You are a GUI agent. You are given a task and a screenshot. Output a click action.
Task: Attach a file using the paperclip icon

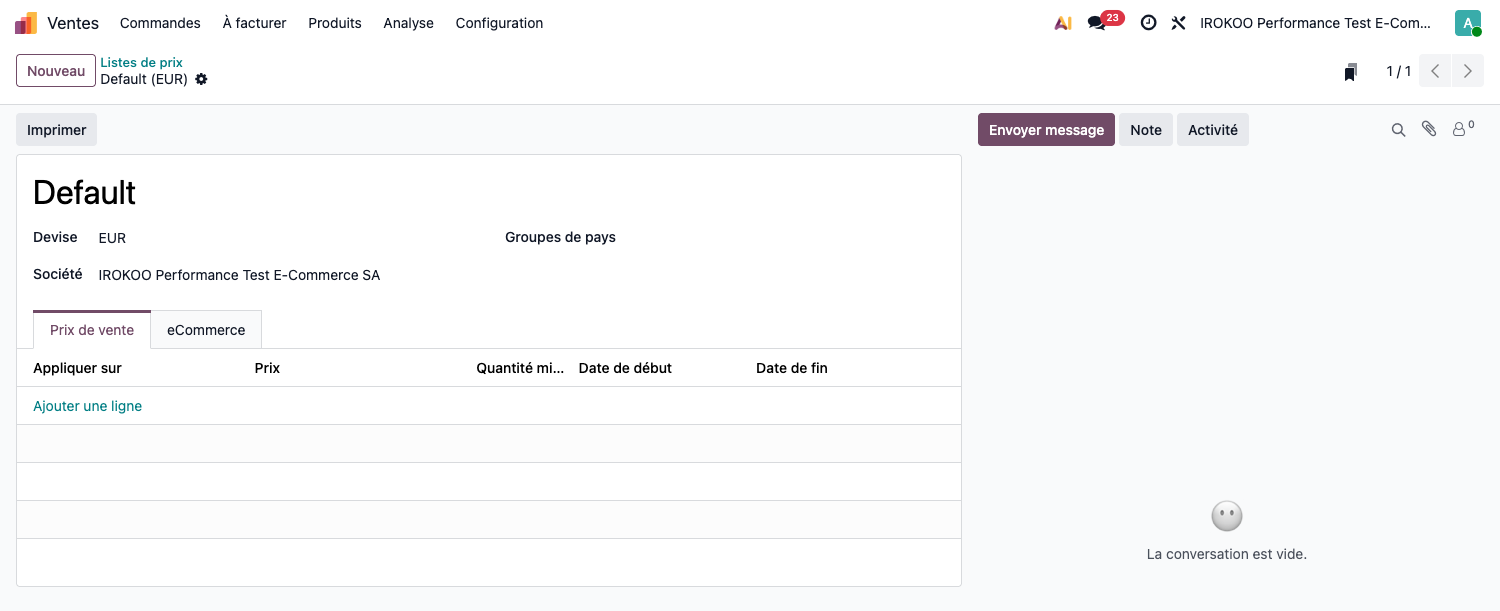(x=1429, y=129)
